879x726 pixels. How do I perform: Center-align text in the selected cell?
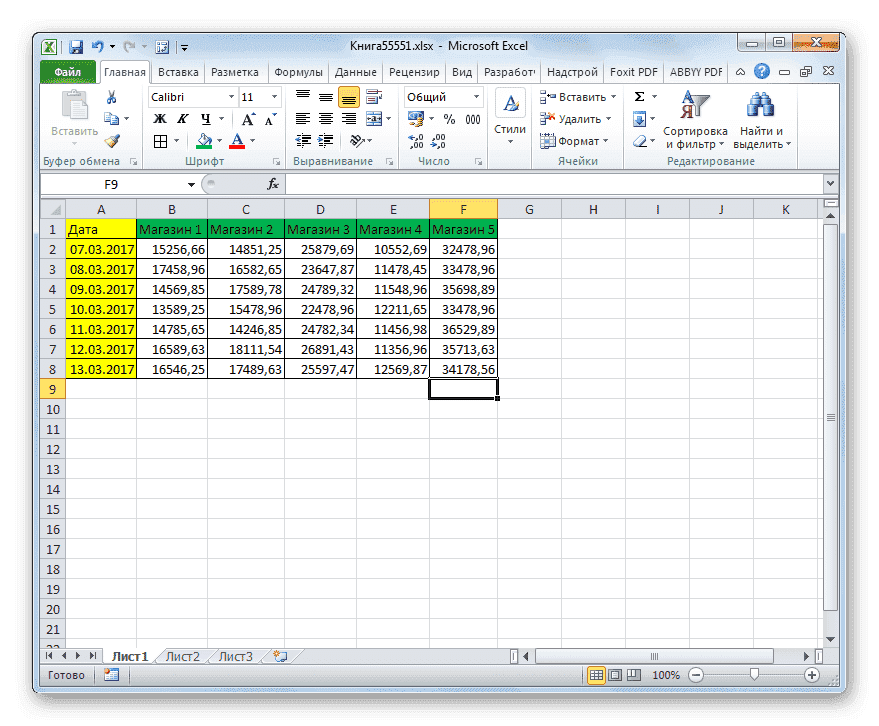(x=325, y=119)
